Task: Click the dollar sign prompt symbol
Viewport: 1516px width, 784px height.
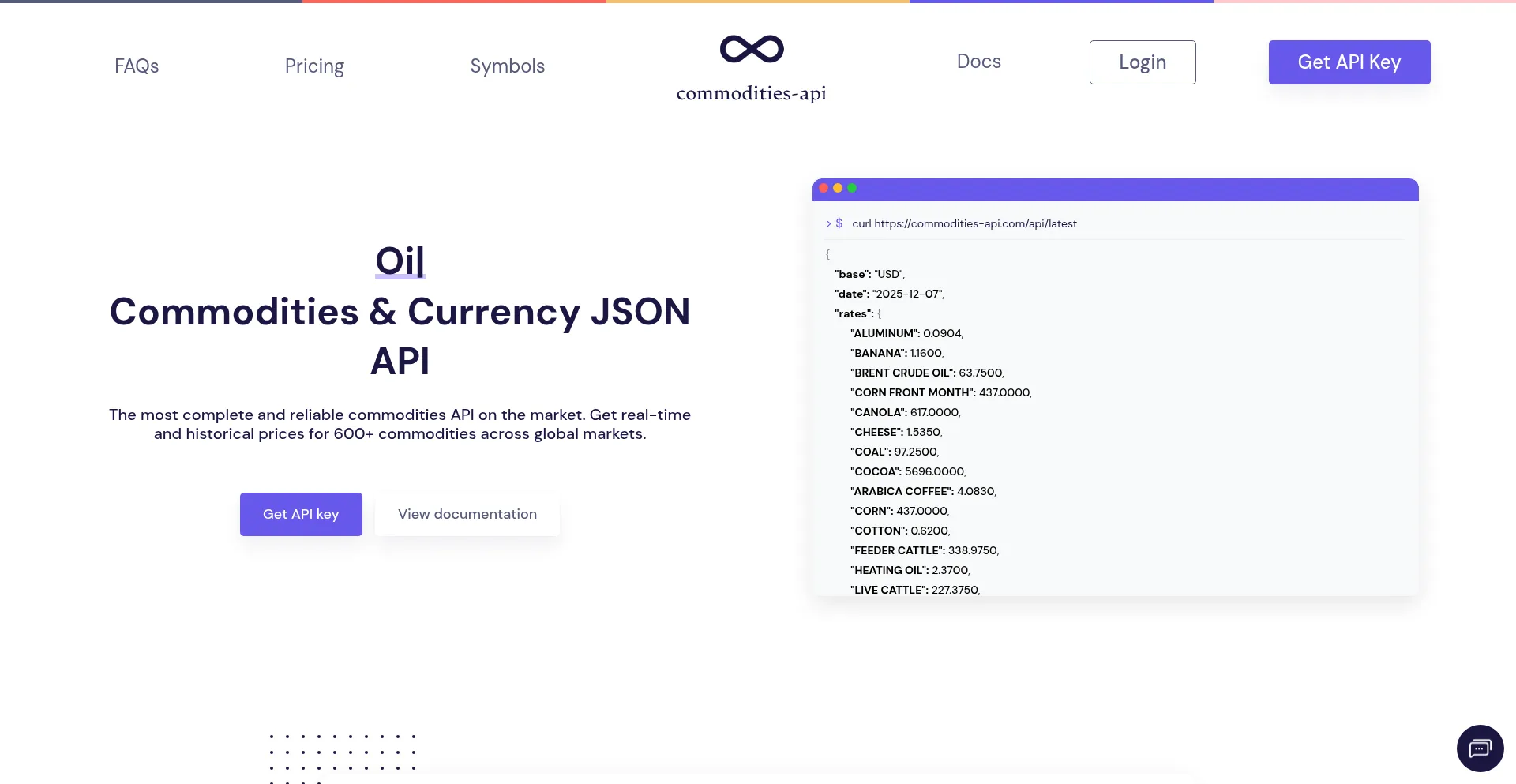Action: 839,224
